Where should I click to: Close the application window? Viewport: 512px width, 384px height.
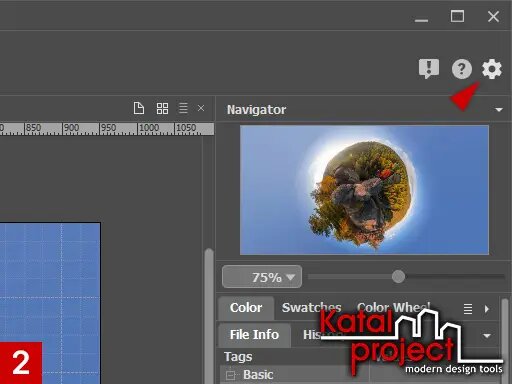[x=493, y=16]
